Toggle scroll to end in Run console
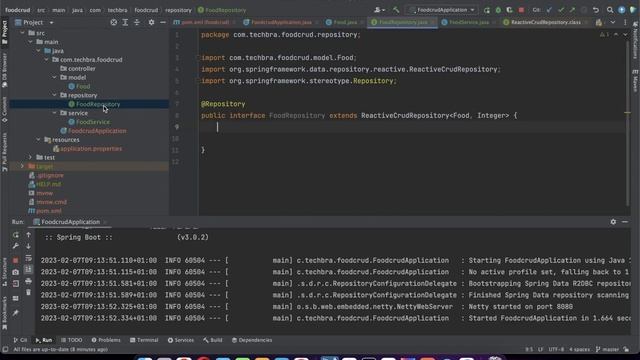This screenshot has height=360, width=640. (28, 269)
